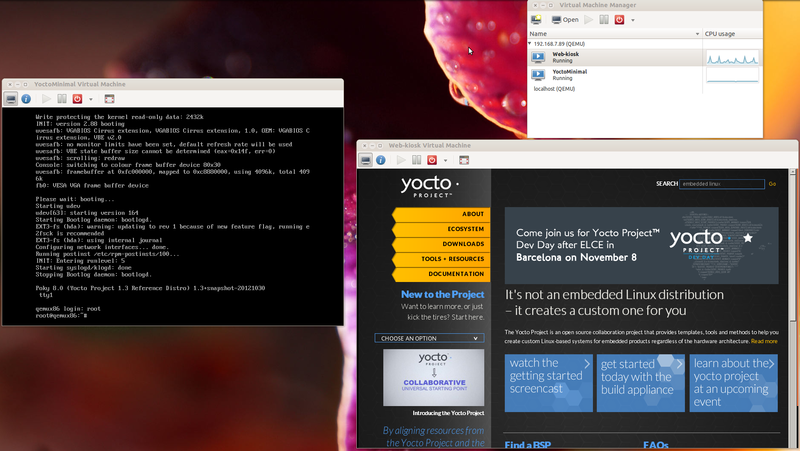Switch YoctoMinimal window to fullscreen mode
The height and width of the screenshot is (451, 800).
coord(109,99)
